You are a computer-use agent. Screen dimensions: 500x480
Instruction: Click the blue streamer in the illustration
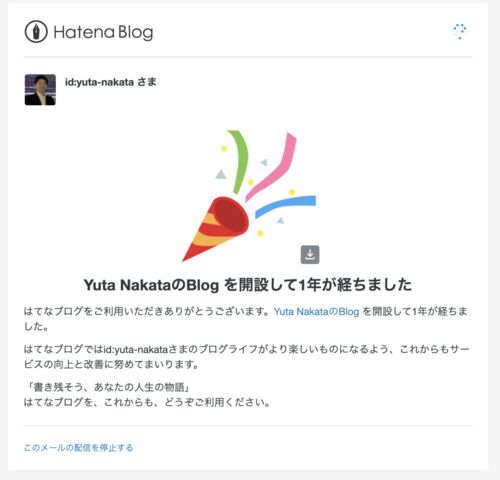[285, 206]
